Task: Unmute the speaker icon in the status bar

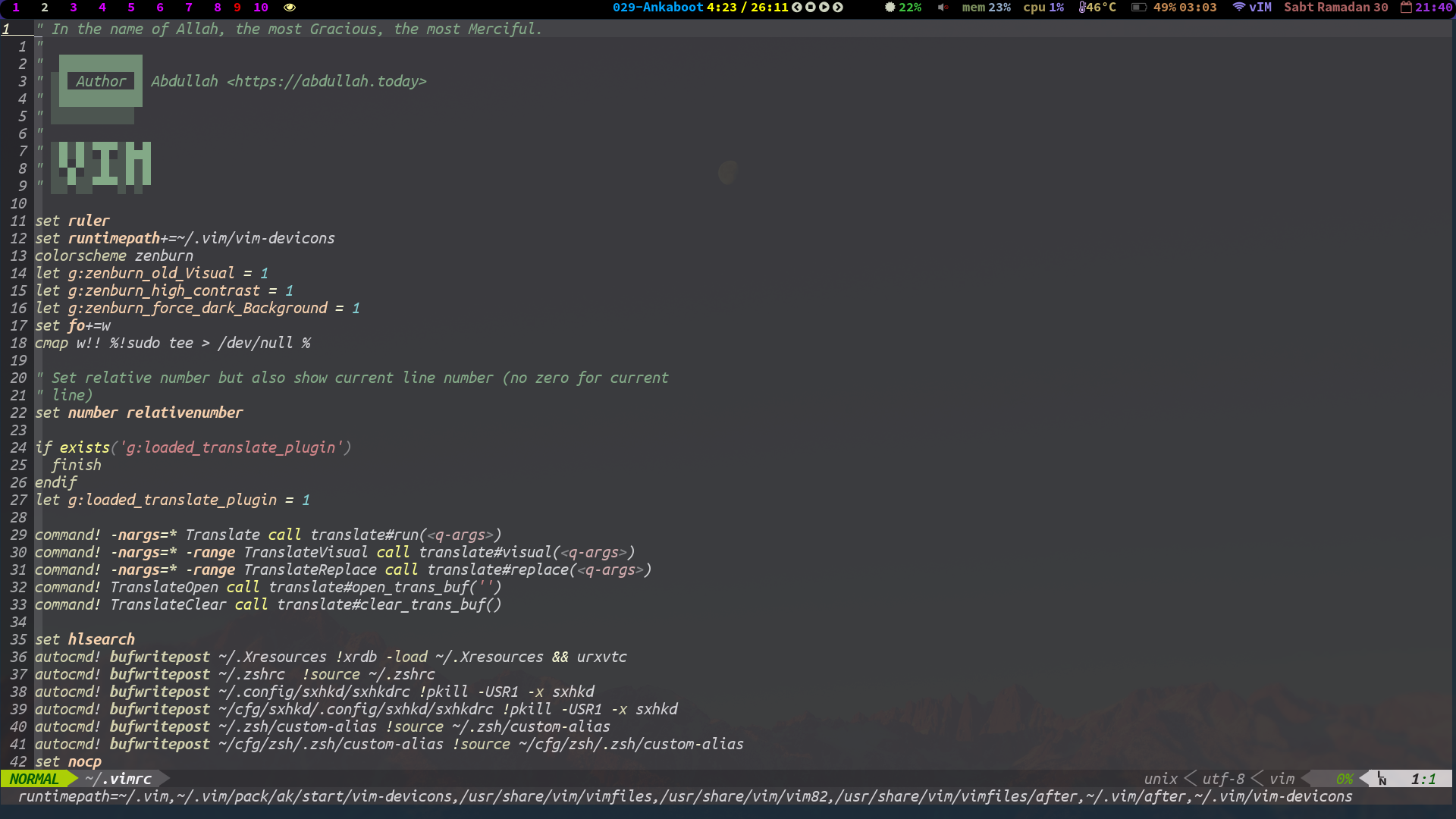Action: coord(942,8)
